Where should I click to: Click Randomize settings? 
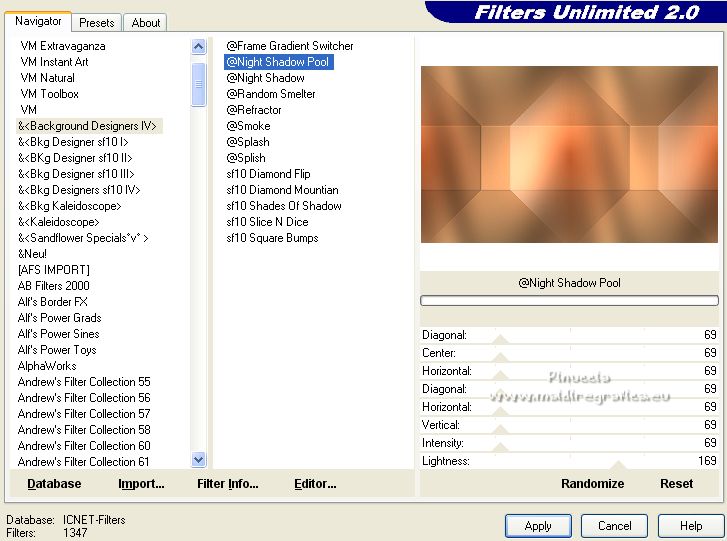(592, 484)
